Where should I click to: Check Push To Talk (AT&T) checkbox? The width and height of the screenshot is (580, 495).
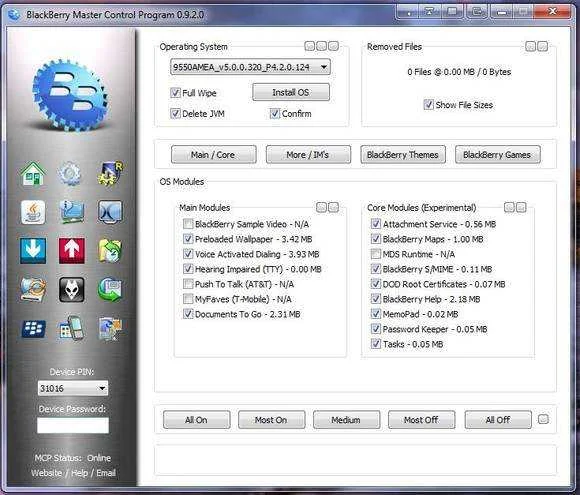(188, 284)
